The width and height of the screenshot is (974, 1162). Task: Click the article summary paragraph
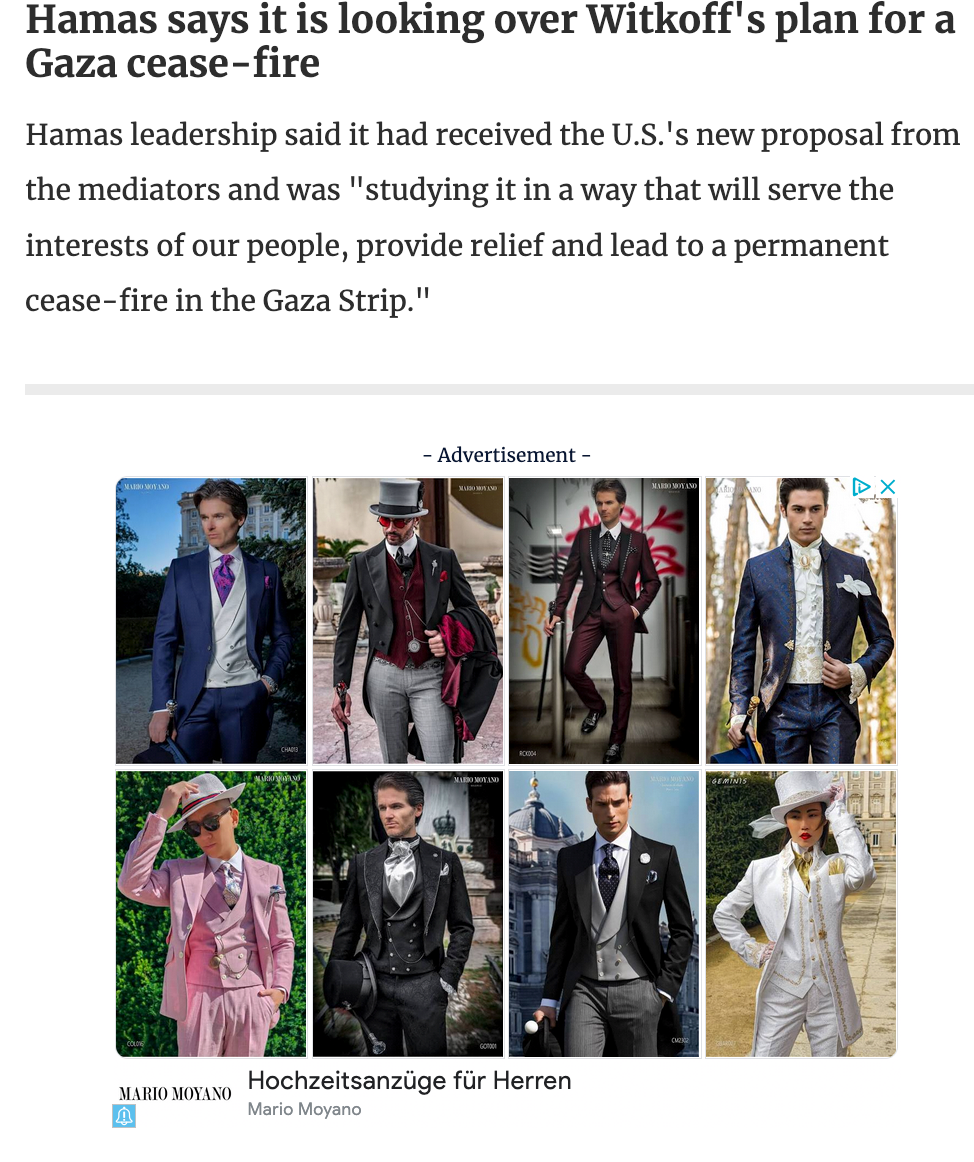click(x=492, y=217)
